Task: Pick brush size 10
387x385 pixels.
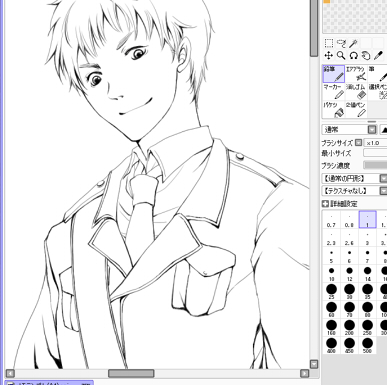Action: pyautogui.click(x=331, y=274)
